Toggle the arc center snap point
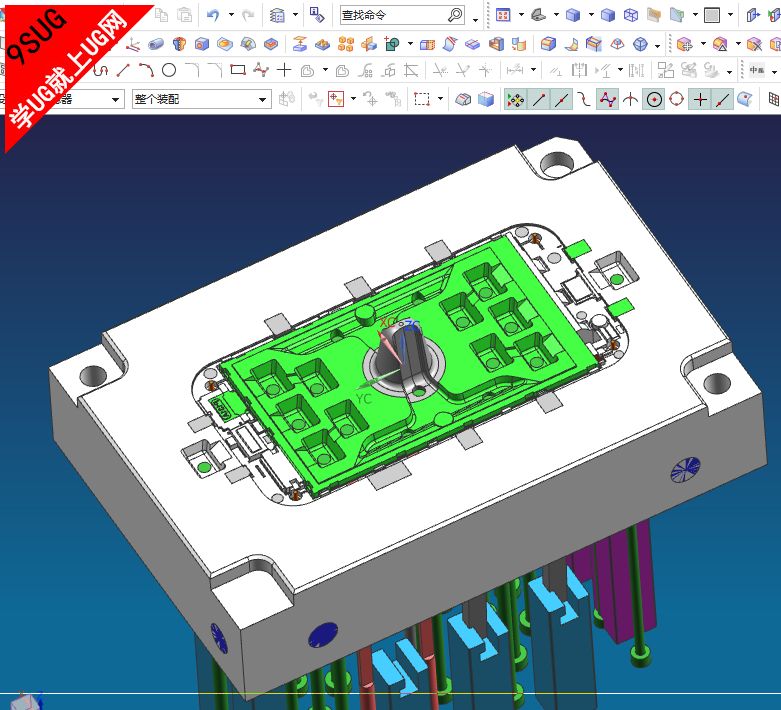The width and height of the screenshot is (781, 710). click(654, 99)
